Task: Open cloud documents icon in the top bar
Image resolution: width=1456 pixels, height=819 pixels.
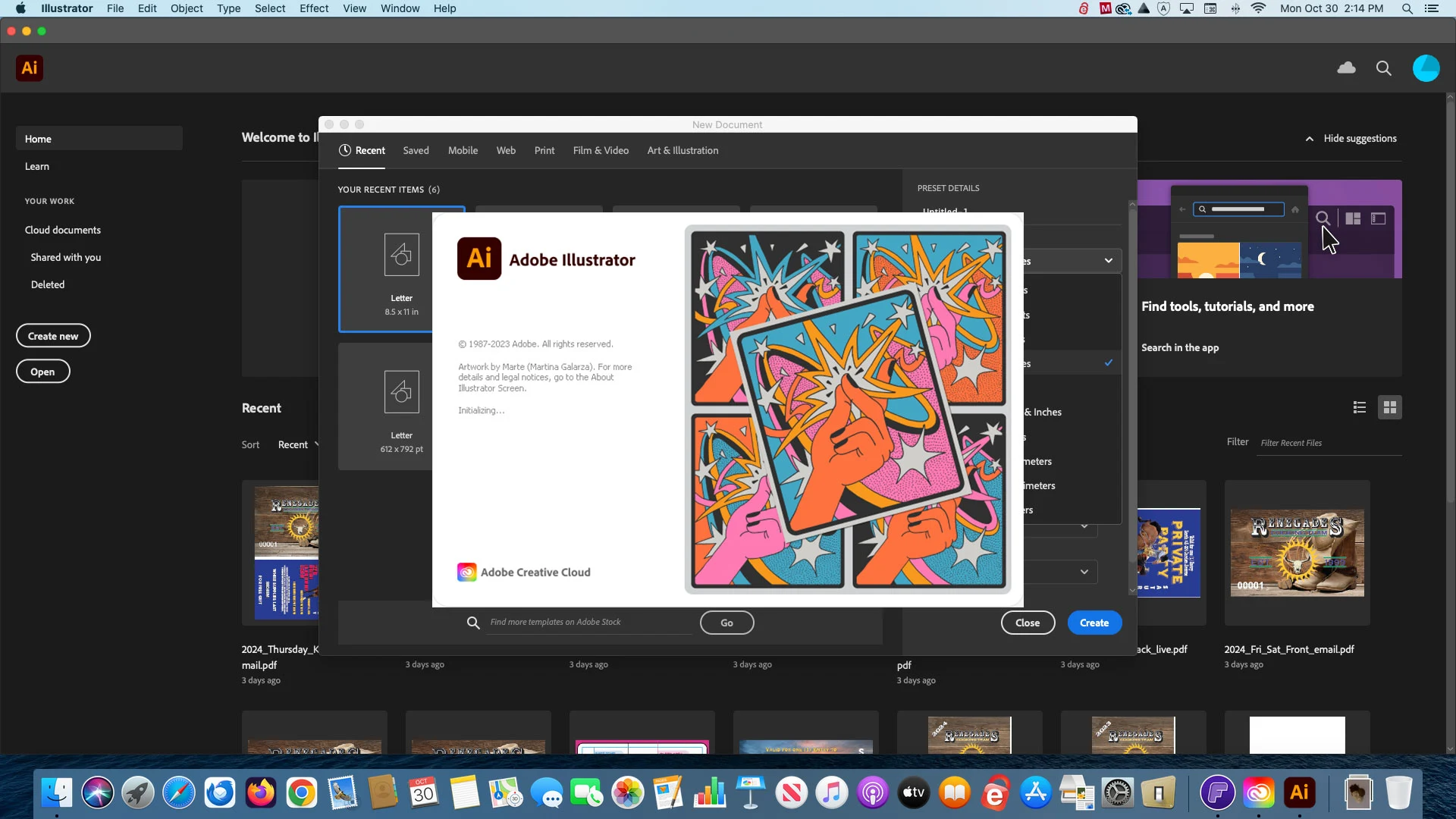Action: point(1347,67)
